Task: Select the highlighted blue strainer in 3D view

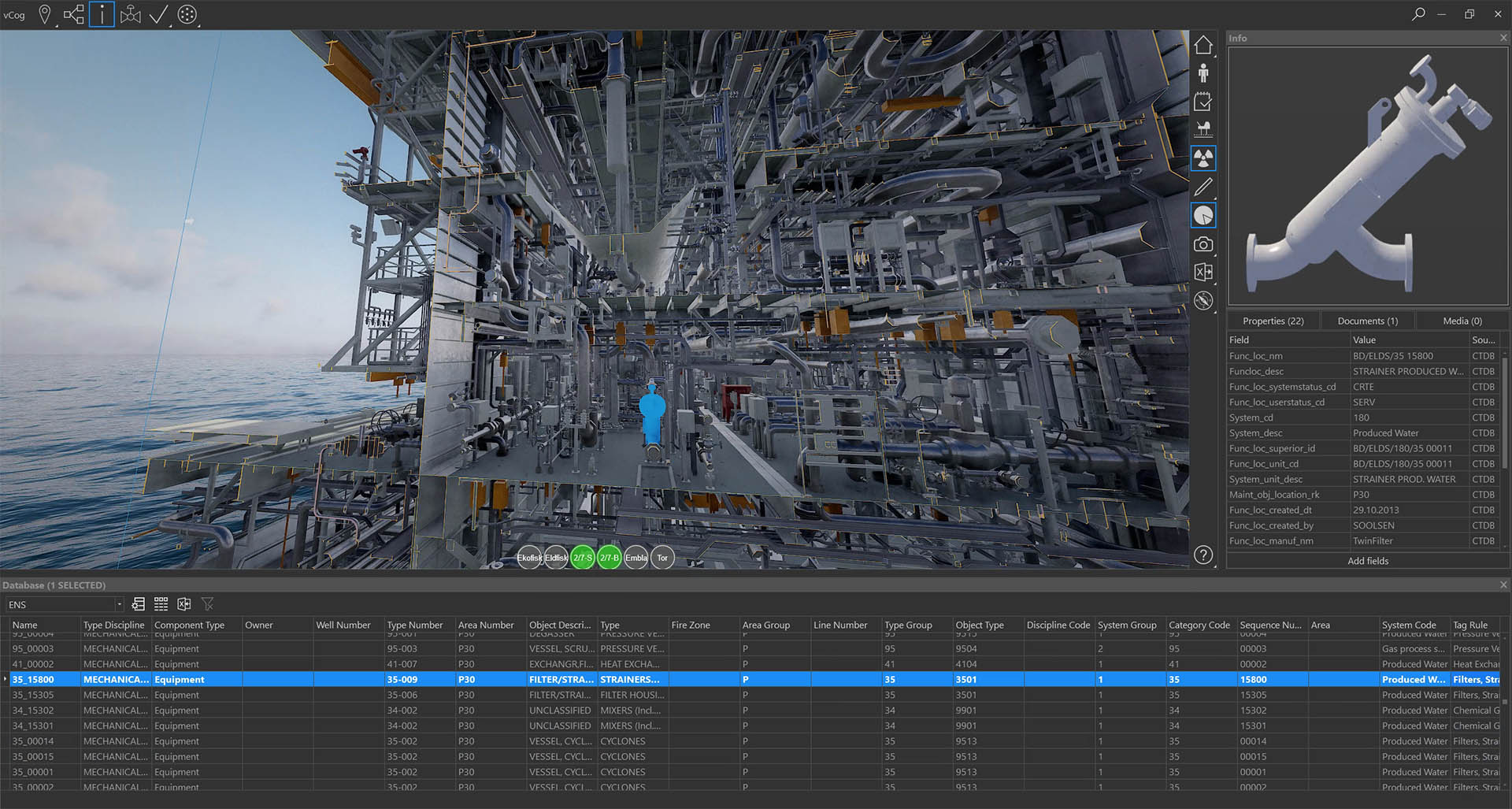Action: click(652, 414)
